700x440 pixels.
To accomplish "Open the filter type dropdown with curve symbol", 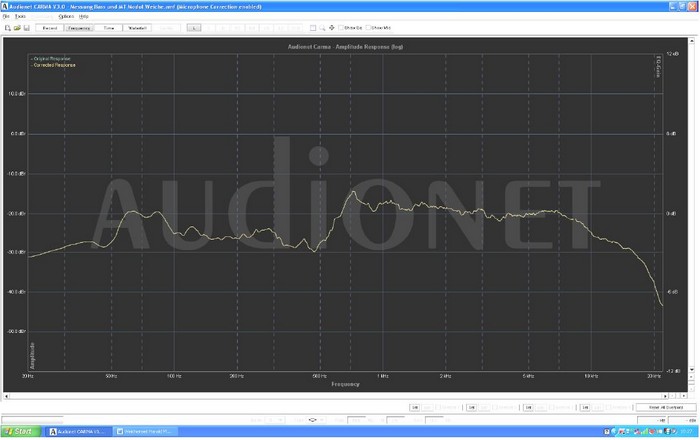I will pyautogui.click(x=316, y=420).
